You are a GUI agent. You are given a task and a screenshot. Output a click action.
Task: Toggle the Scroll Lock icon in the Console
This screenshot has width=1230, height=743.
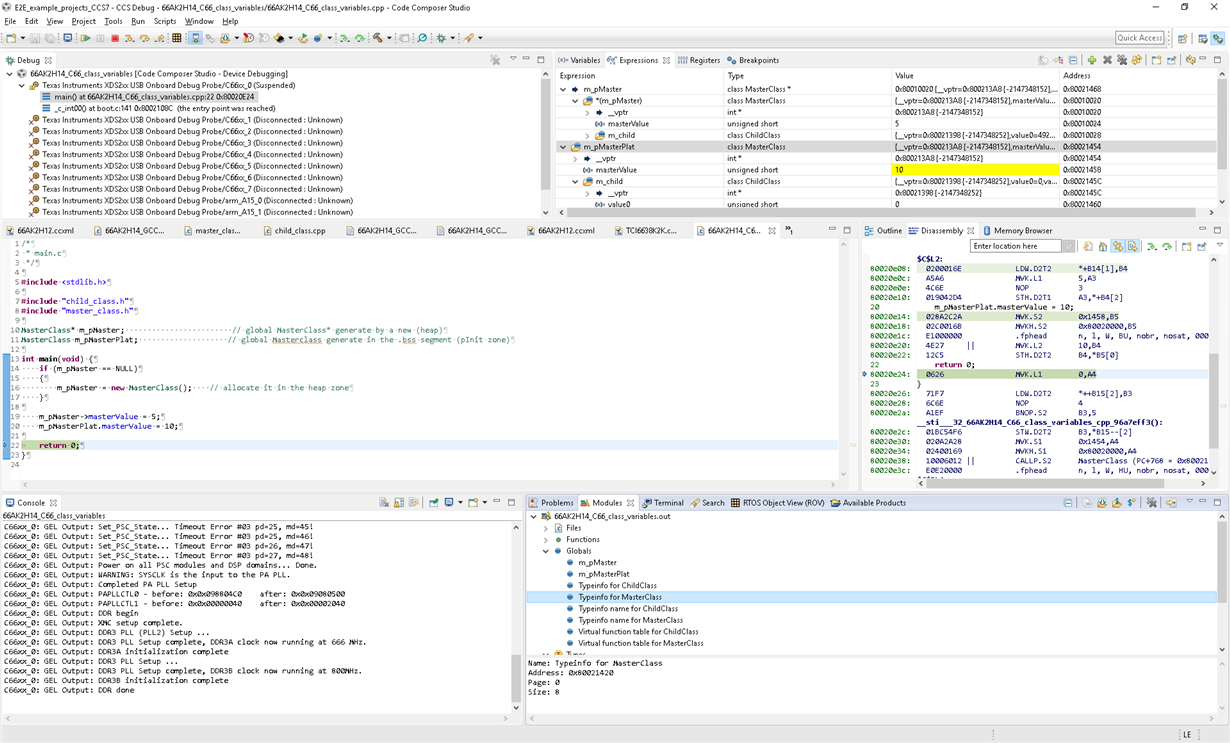click(399, 503)
